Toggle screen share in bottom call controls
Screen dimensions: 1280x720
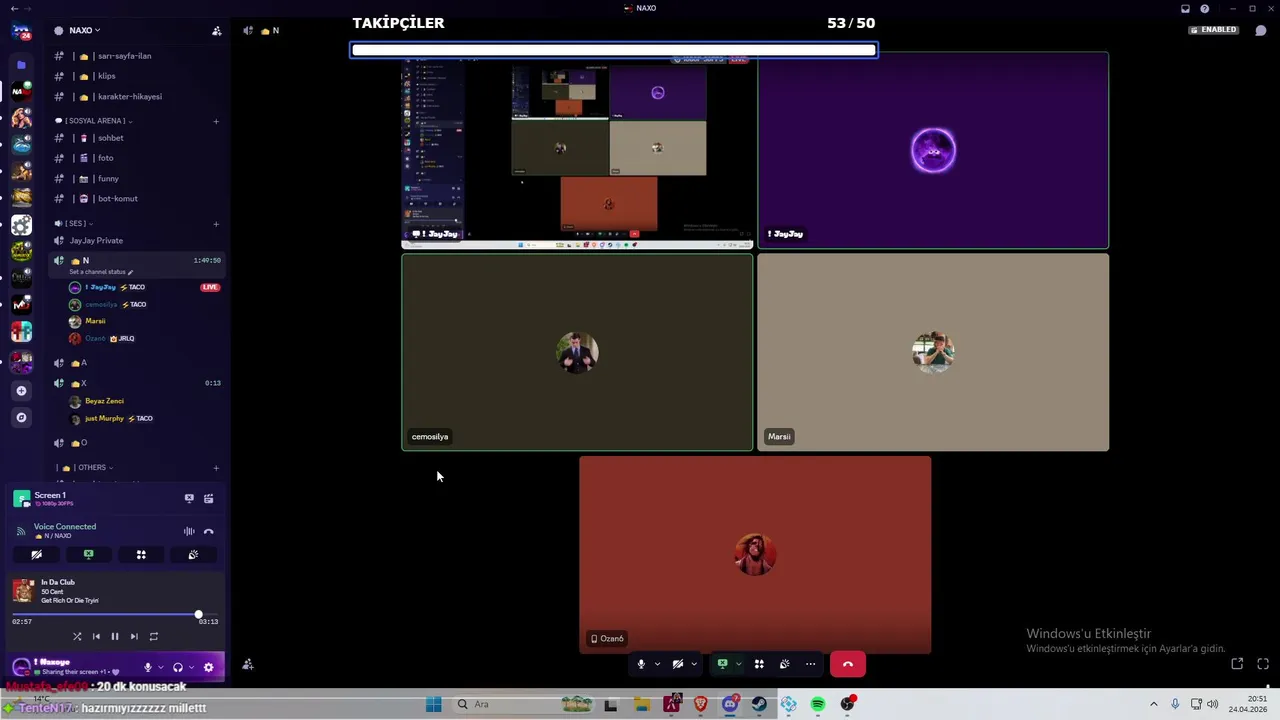(x=722, y=664)
